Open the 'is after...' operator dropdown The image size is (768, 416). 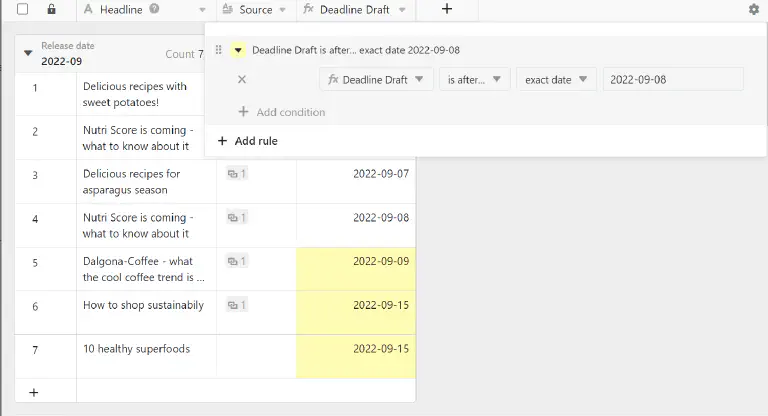(474, 79)
